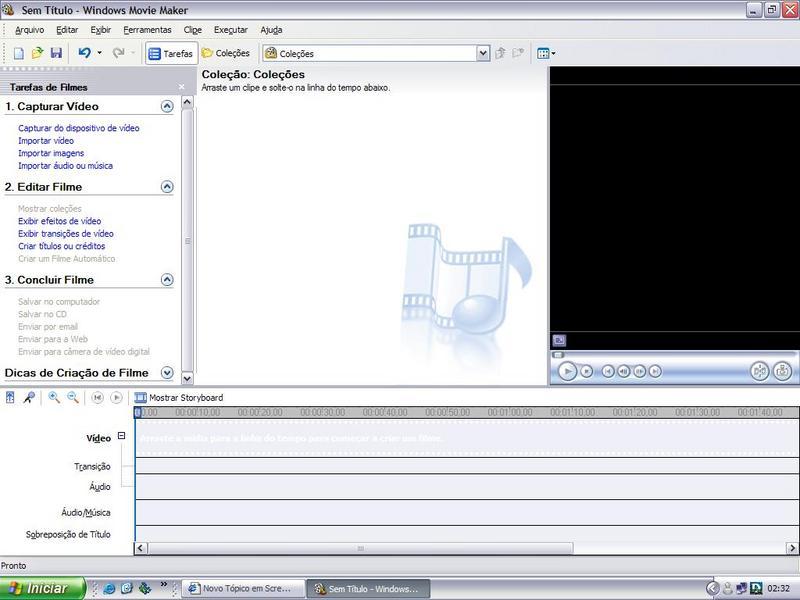
Task: Click the preview monitor seek bar handle
Action: click(x=559, y=355)
